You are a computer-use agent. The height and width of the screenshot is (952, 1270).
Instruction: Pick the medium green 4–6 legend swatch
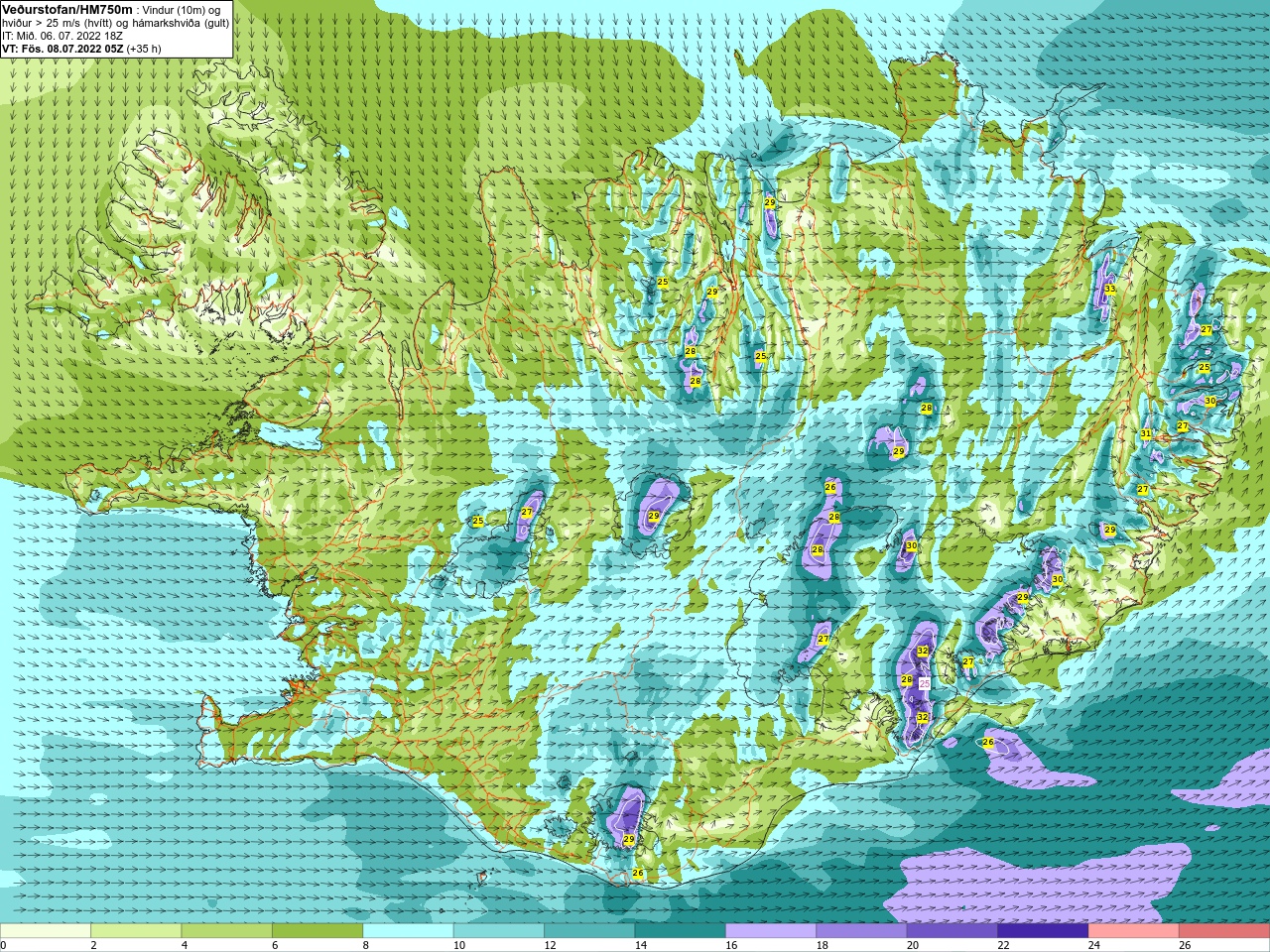(227, 931)
